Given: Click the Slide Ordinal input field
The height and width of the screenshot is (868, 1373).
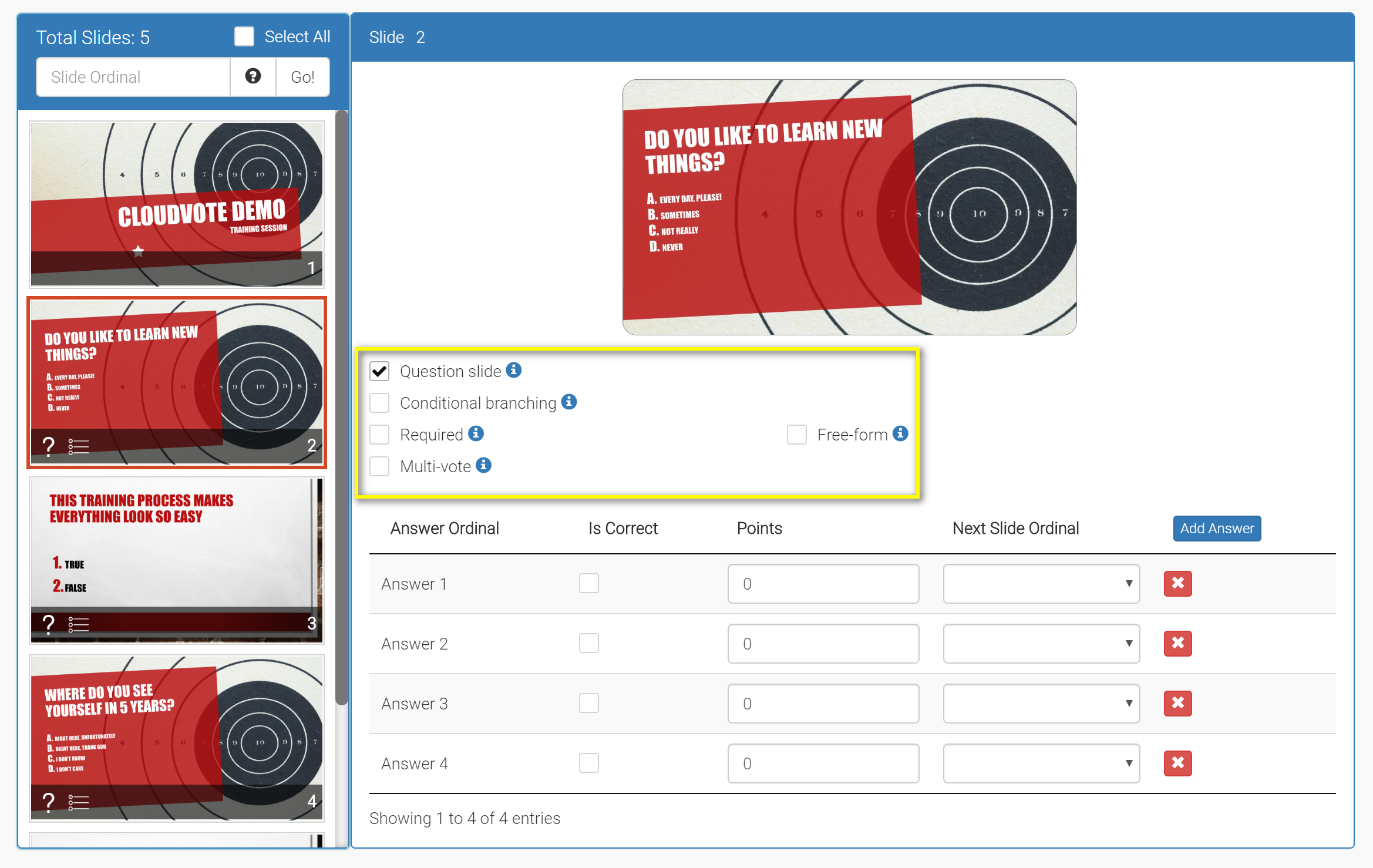Looking at the screenshot, I should 133,77.
